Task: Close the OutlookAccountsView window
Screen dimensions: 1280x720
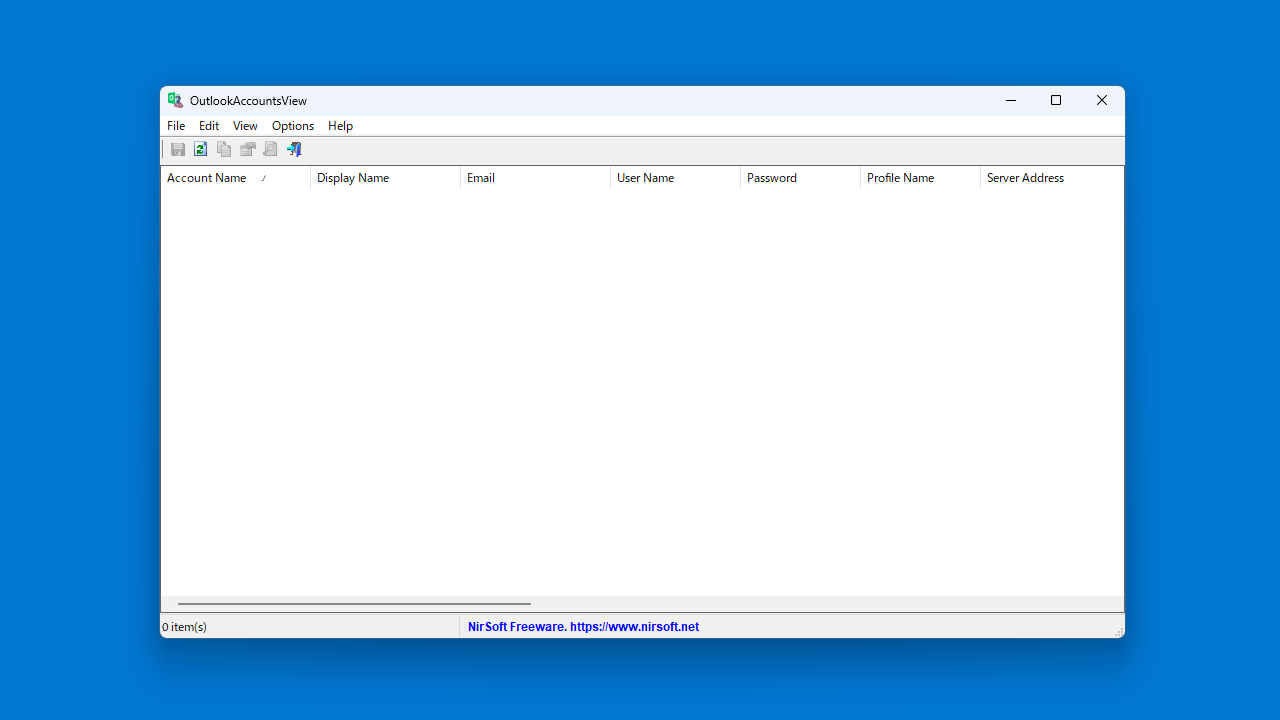Action: [x=1102, y=100]
